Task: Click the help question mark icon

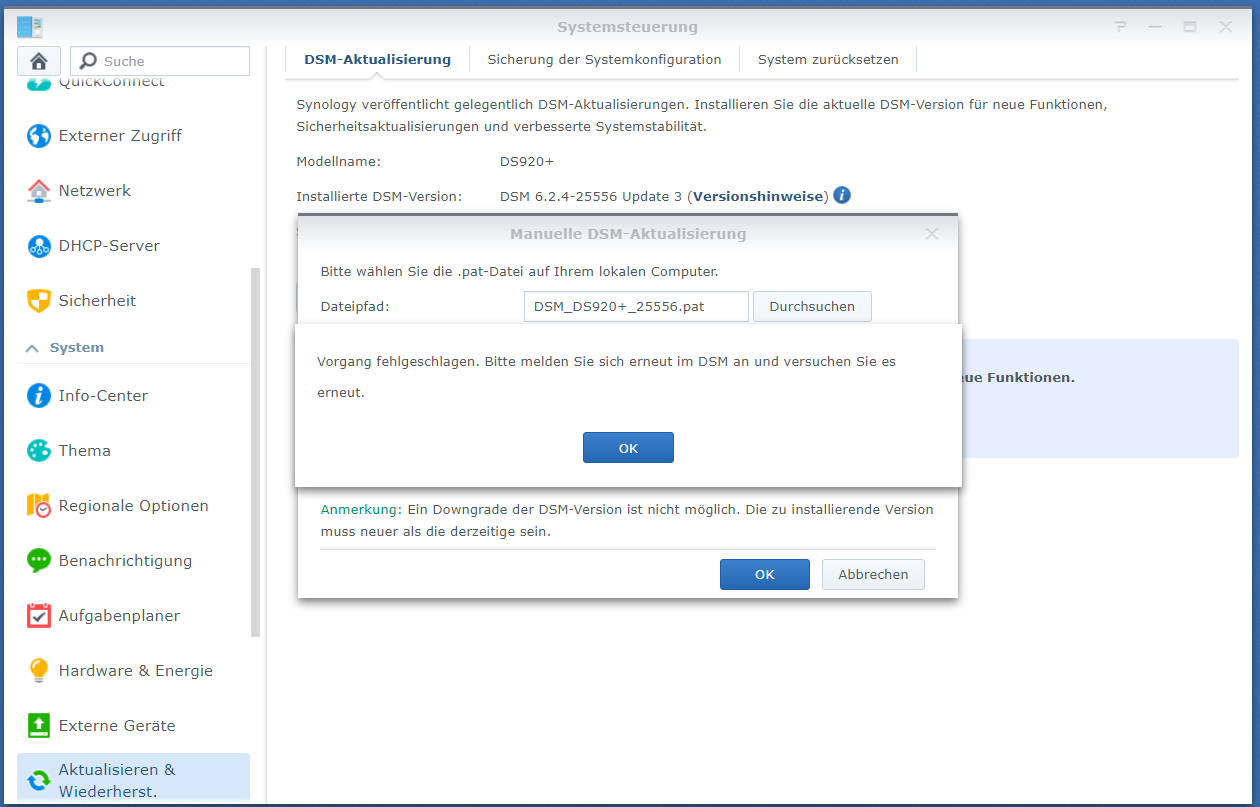Action: pos(1121,27)
